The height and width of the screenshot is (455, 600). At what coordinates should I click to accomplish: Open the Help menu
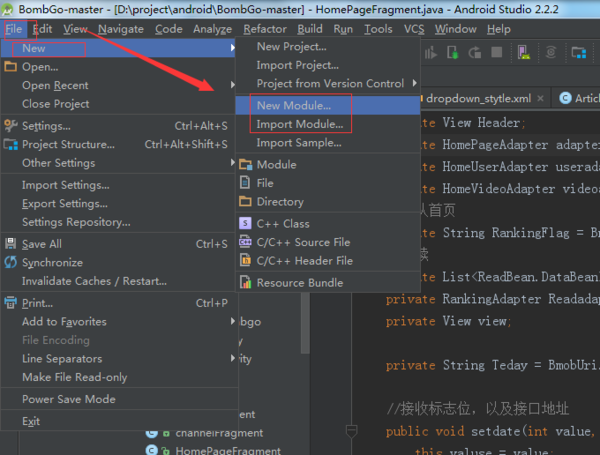point(499,29)
